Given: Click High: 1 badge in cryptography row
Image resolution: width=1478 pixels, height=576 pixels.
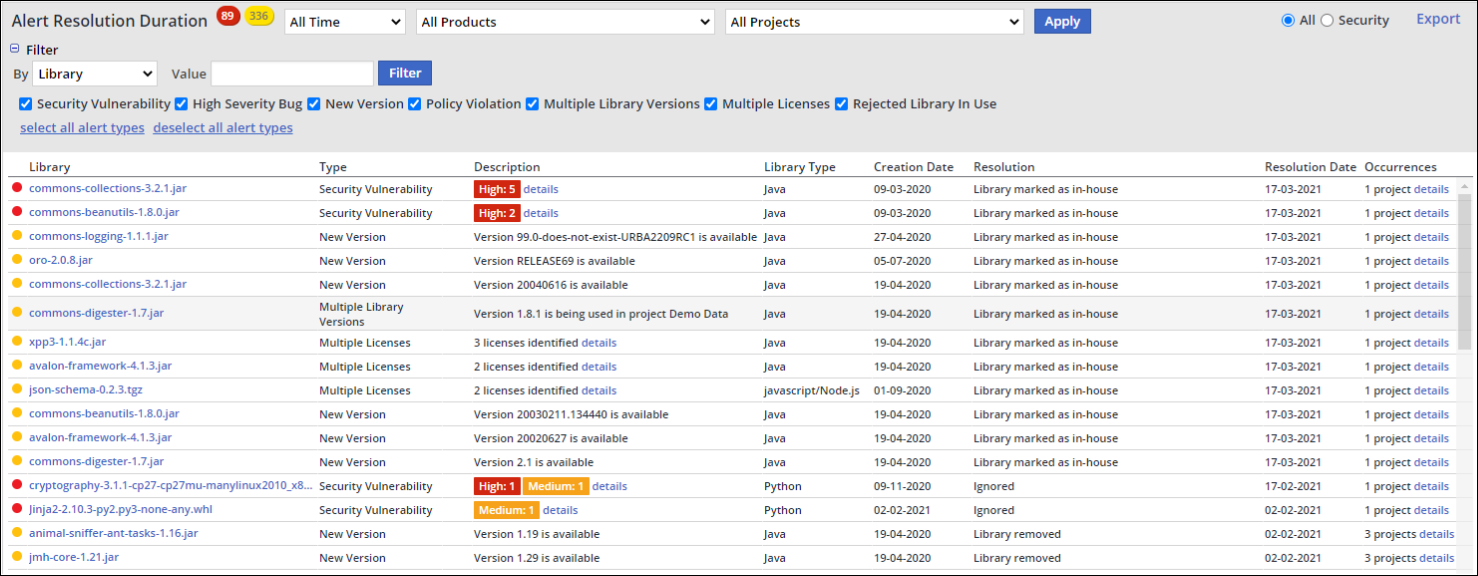Looking at the screenshot, I should 497,486.
